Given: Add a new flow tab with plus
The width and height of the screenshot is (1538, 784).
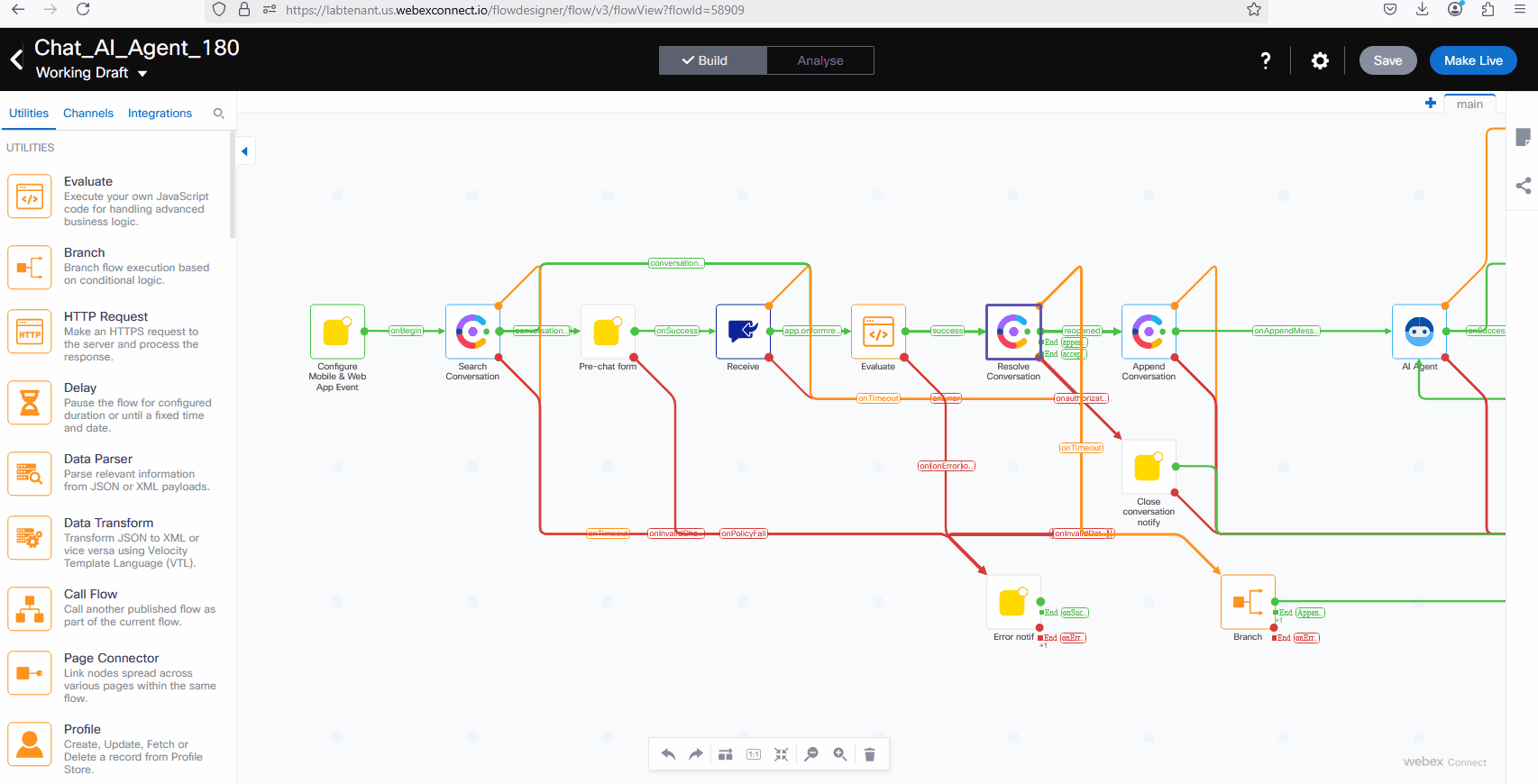Looking at the screenshot, I should tap(1430, 104).
